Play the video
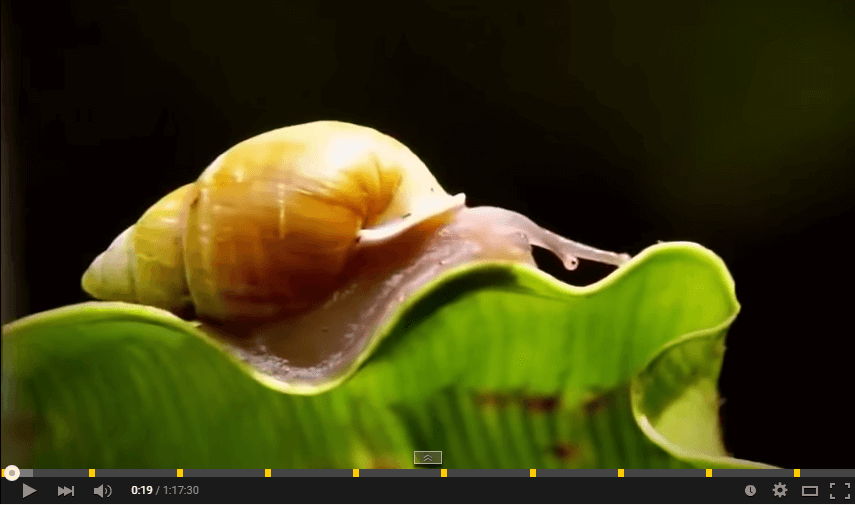Screen dimensions: 855x505 point(29,490)
